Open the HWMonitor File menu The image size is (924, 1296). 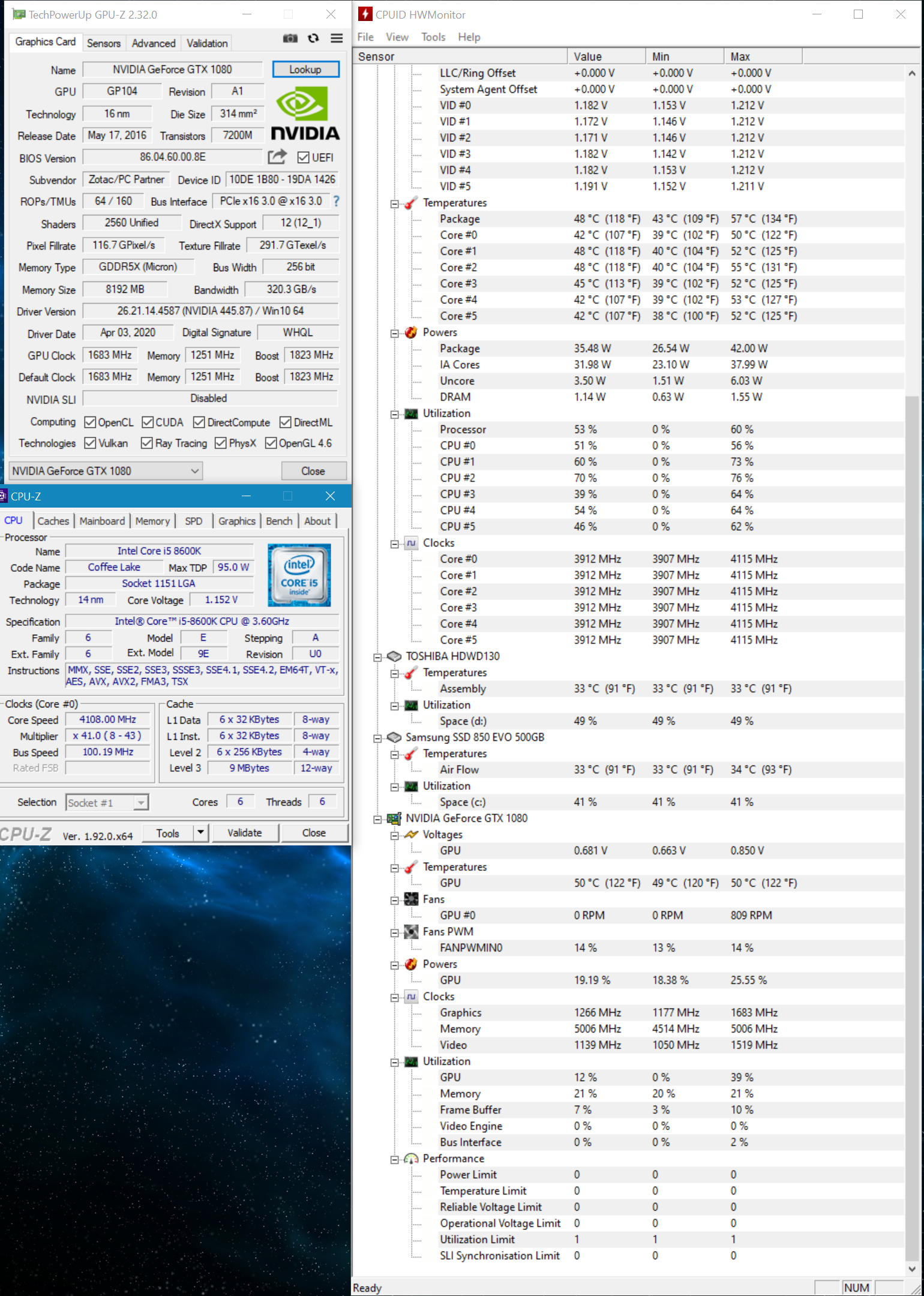point(365,37)
